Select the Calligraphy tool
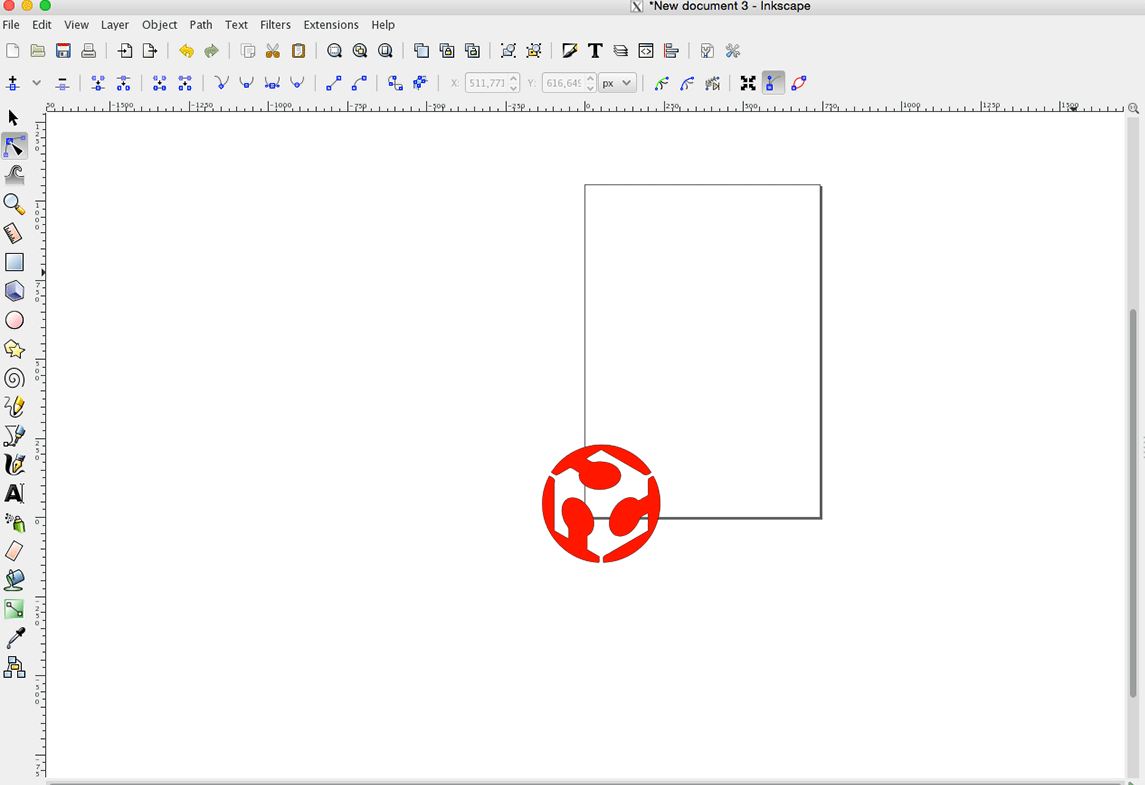This screenshot has width=1145, height=785. pos(14,464)
